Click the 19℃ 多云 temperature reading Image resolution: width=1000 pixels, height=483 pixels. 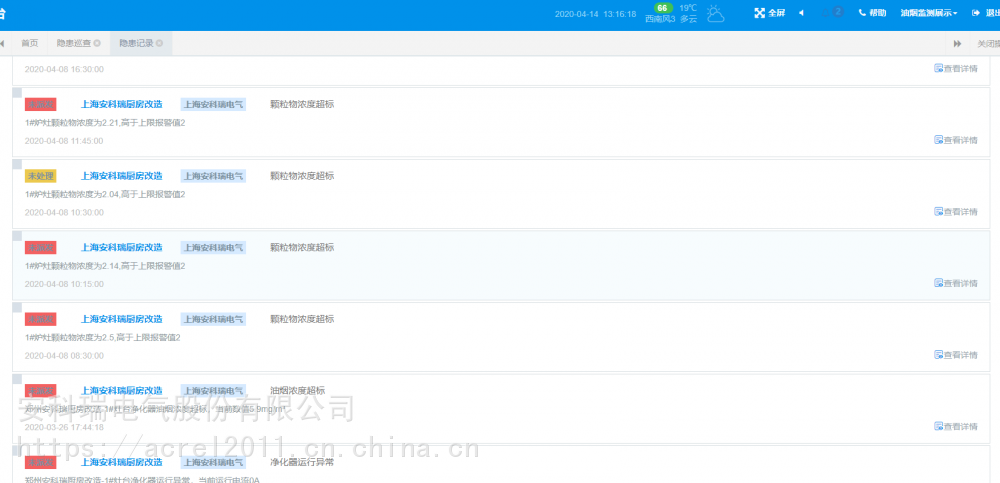tap(688, 13)
